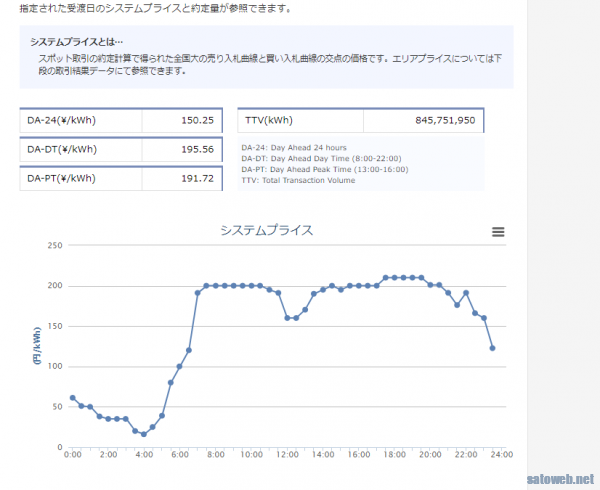Click the TTV(kWh) label cell
600x490 pixels.
pos(300,120)
